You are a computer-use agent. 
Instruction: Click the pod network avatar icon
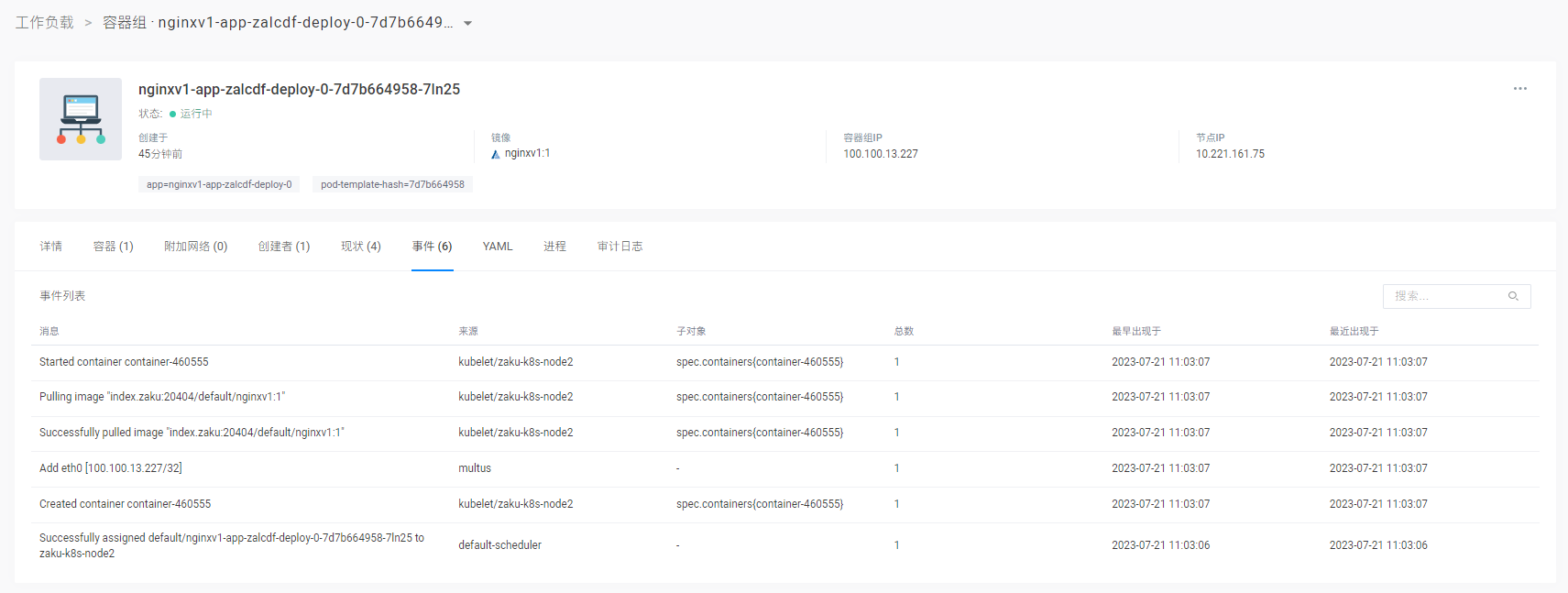tap(81, 119)
